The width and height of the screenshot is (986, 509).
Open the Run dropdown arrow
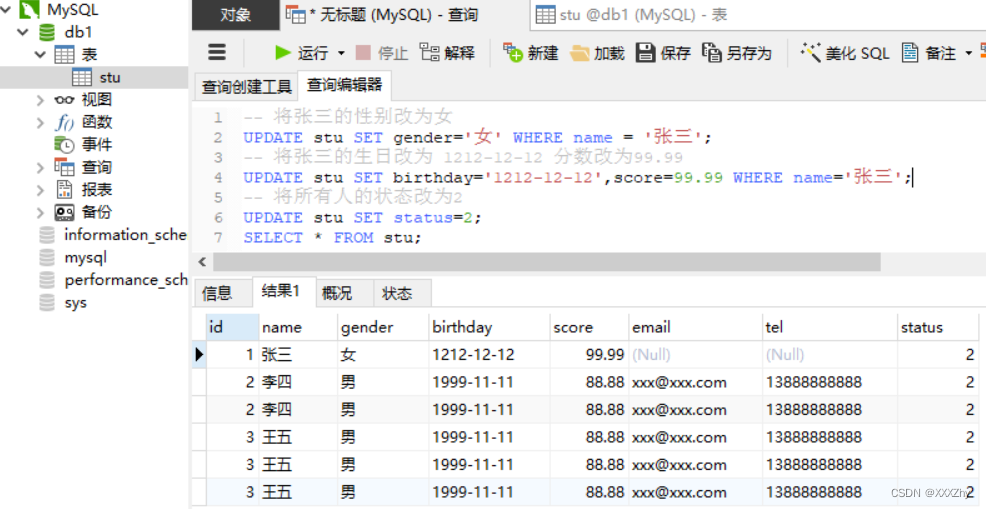pos(341,53)
